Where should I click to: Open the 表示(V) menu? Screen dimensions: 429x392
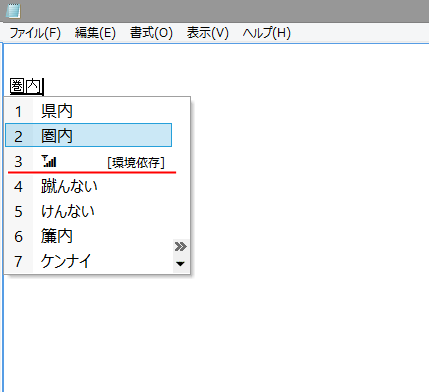208,33
